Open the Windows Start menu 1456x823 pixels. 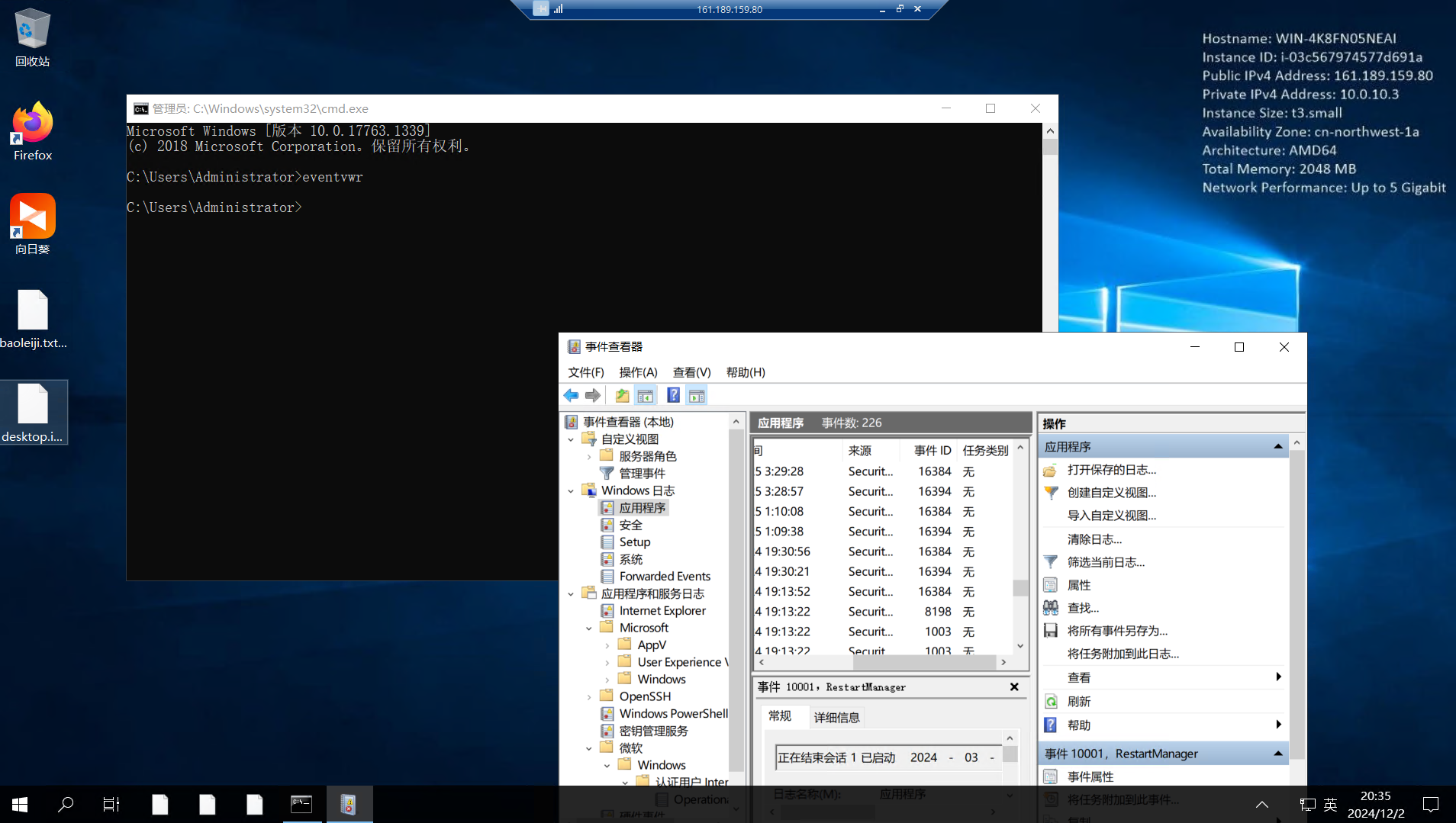tap(20, 804)
